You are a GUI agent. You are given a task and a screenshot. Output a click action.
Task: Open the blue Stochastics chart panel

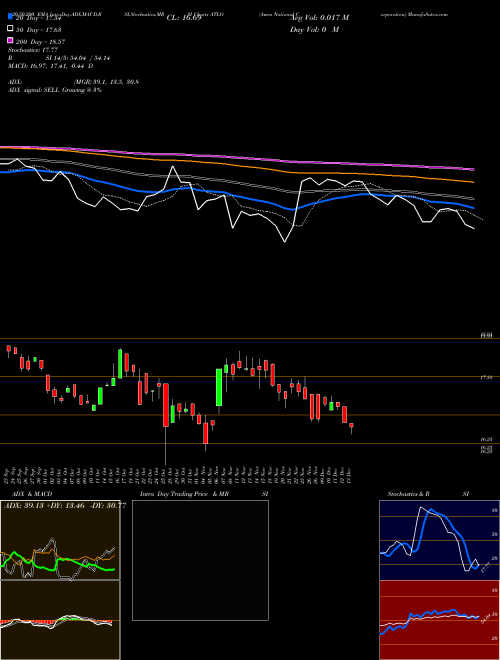pyautogui.click(x=439, y=540)
